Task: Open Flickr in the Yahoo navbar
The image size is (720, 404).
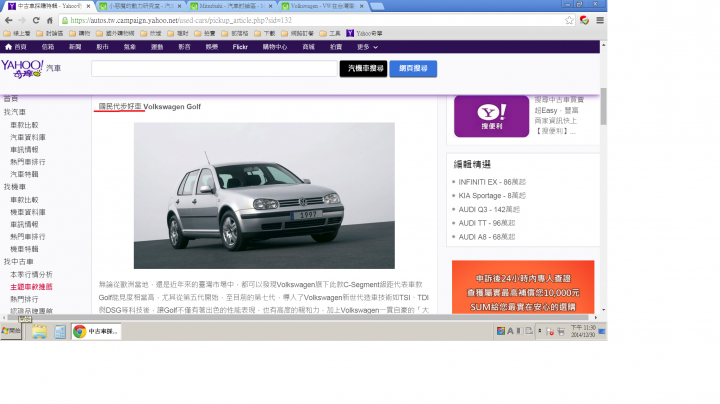Action: point(240,47)
